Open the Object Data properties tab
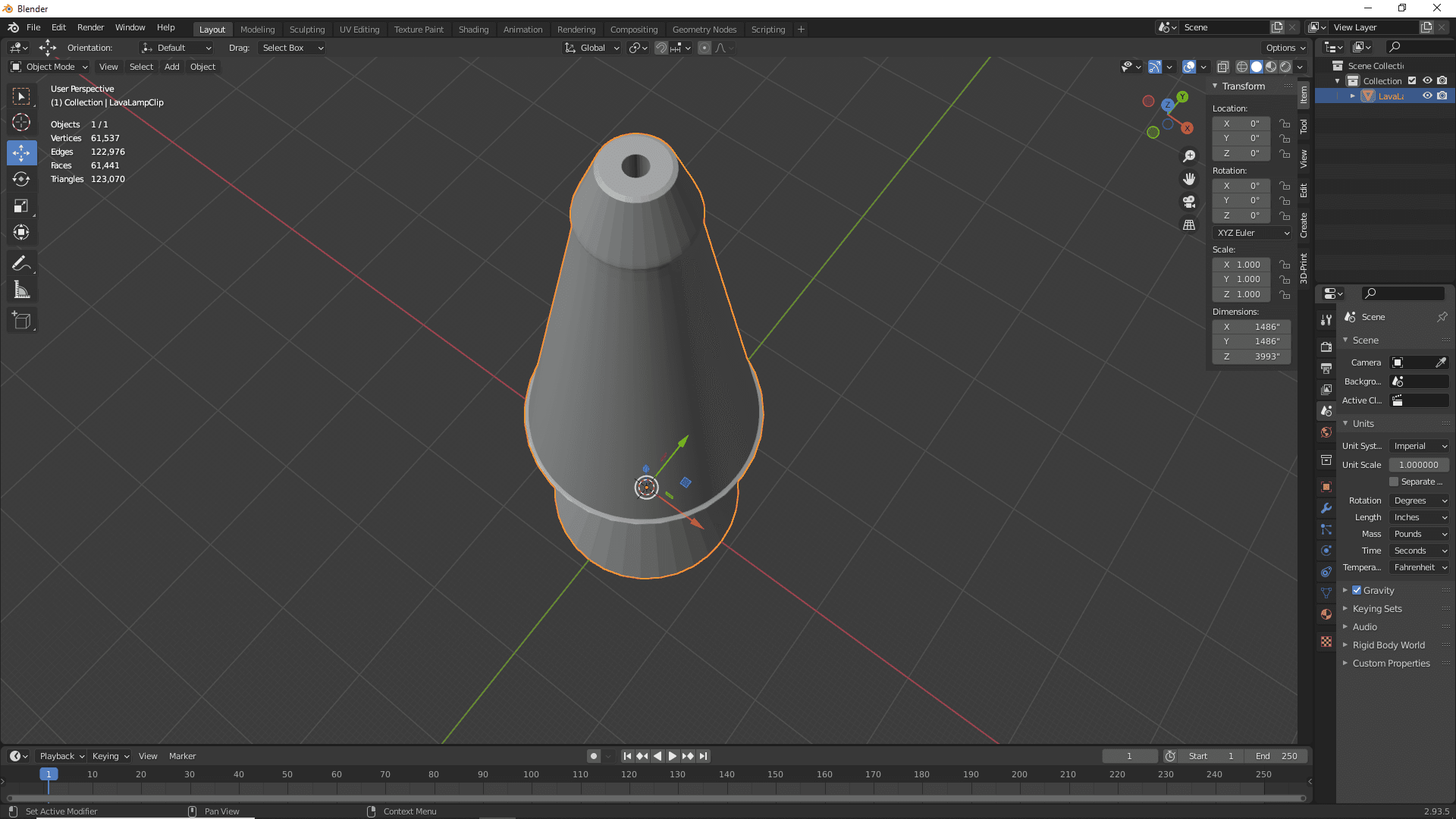Viewport: 1456px width, 819px height. [1326, 593]
